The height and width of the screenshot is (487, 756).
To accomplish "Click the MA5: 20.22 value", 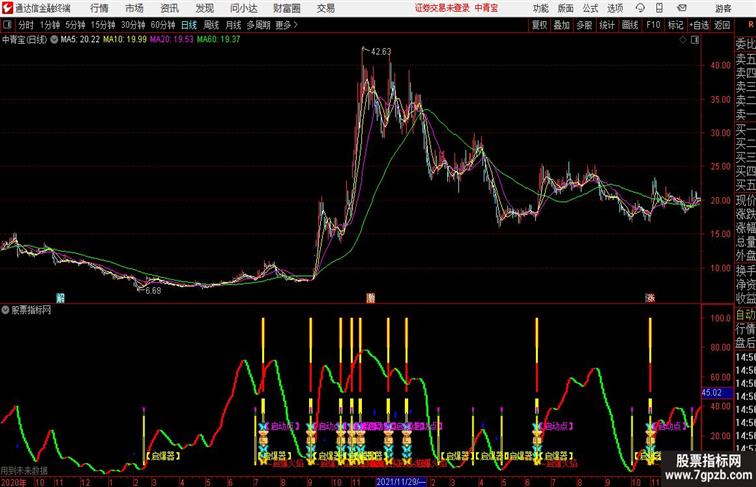I will [80, 40].
